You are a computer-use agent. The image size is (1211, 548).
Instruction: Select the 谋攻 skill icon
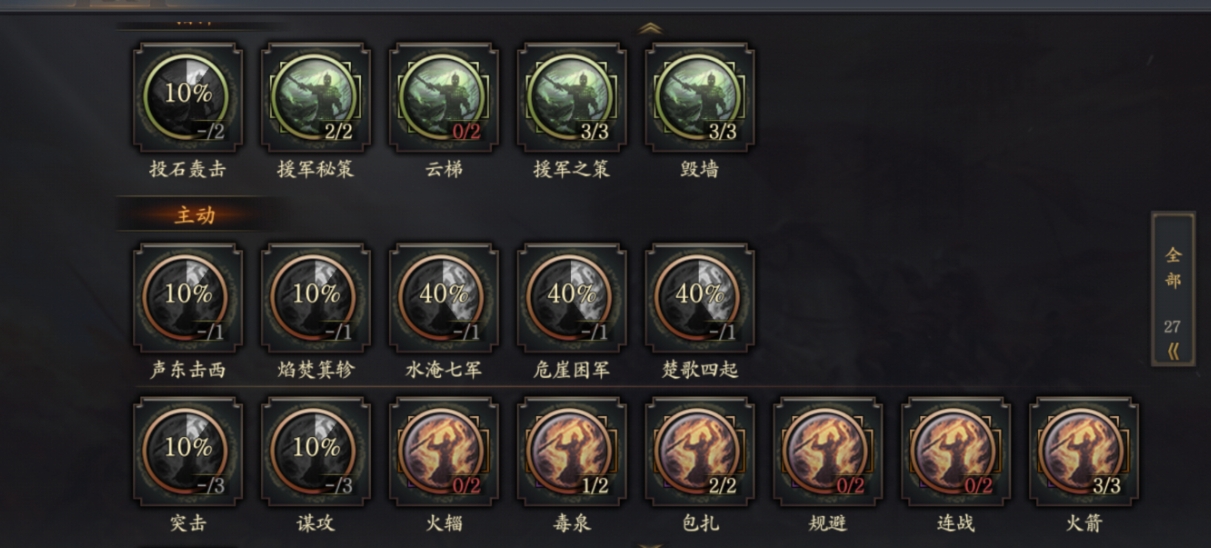(x=316, y=452)
